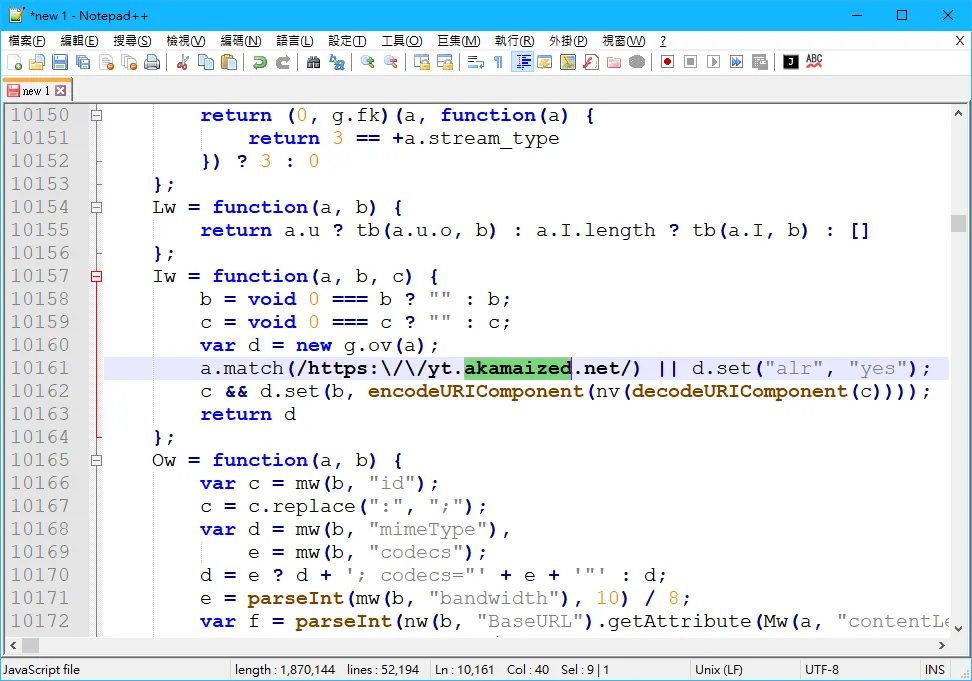
Task: Click UTF-8 encoding in status bar
Action: tap(823, 670)
